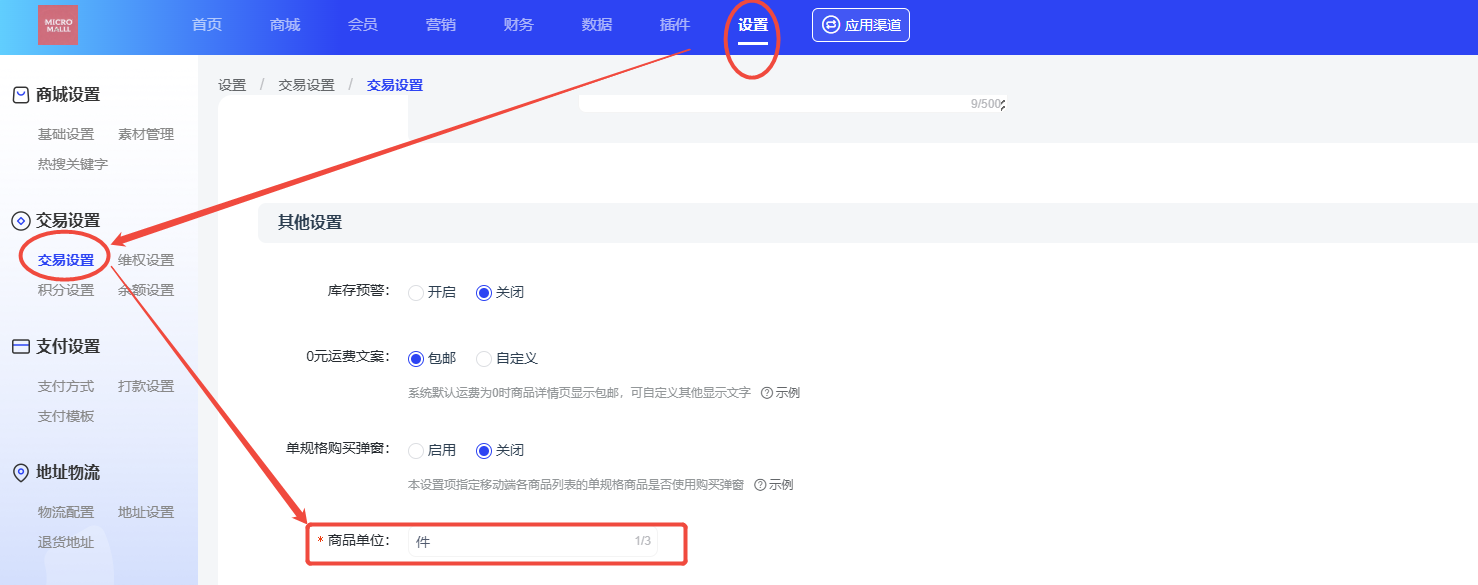This screenshot has width=1478, height=585.
Task: Select 启用 for 单规格购买弹窗
Action: 416,451
